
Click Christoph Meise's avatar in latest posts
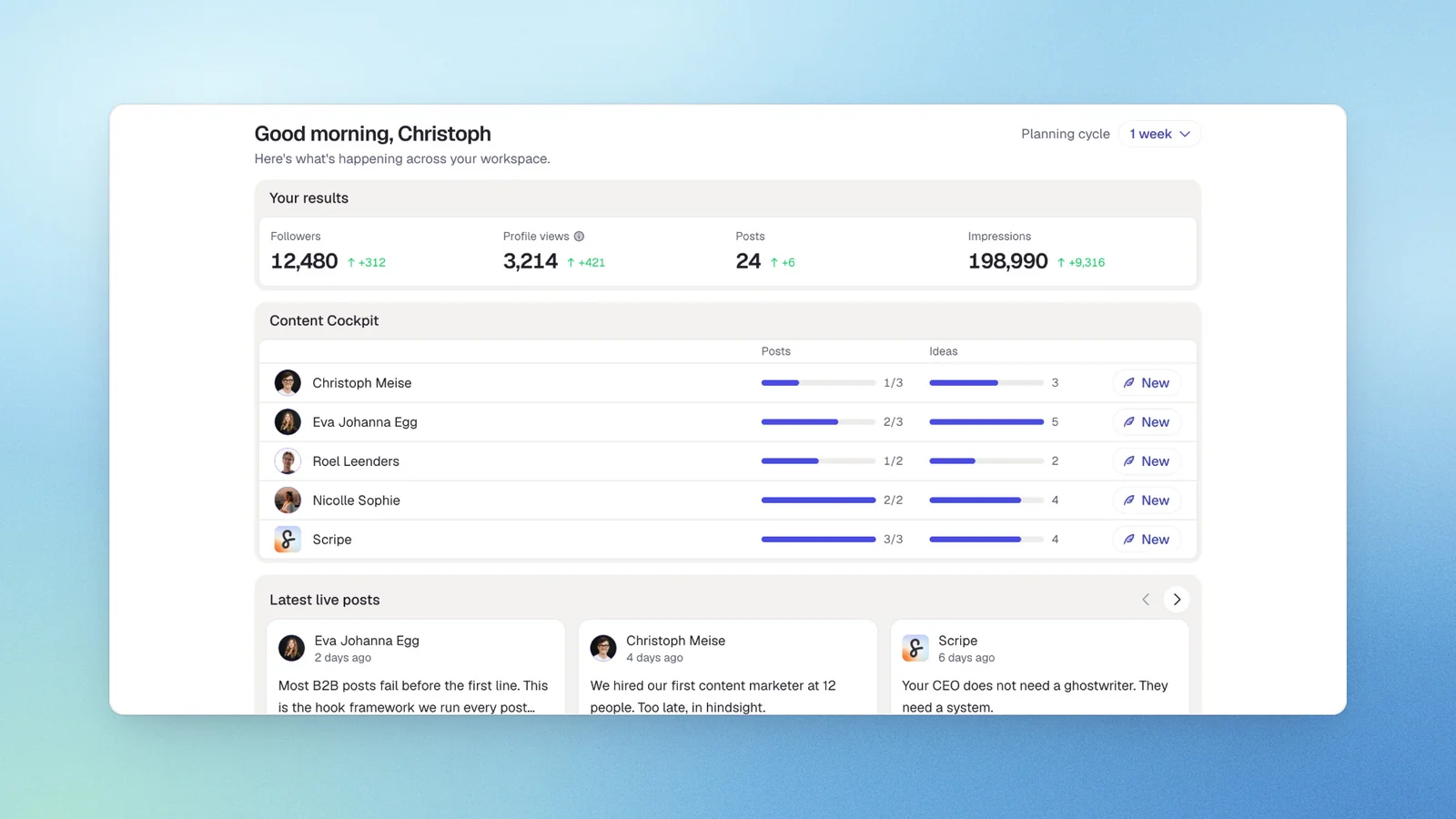pos(603,648)
